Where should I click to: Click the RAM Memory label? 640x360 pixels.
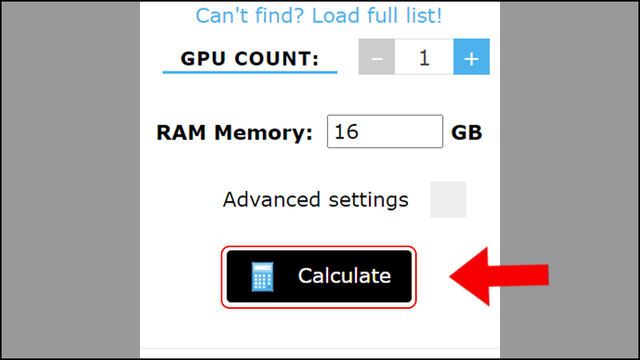235,133
